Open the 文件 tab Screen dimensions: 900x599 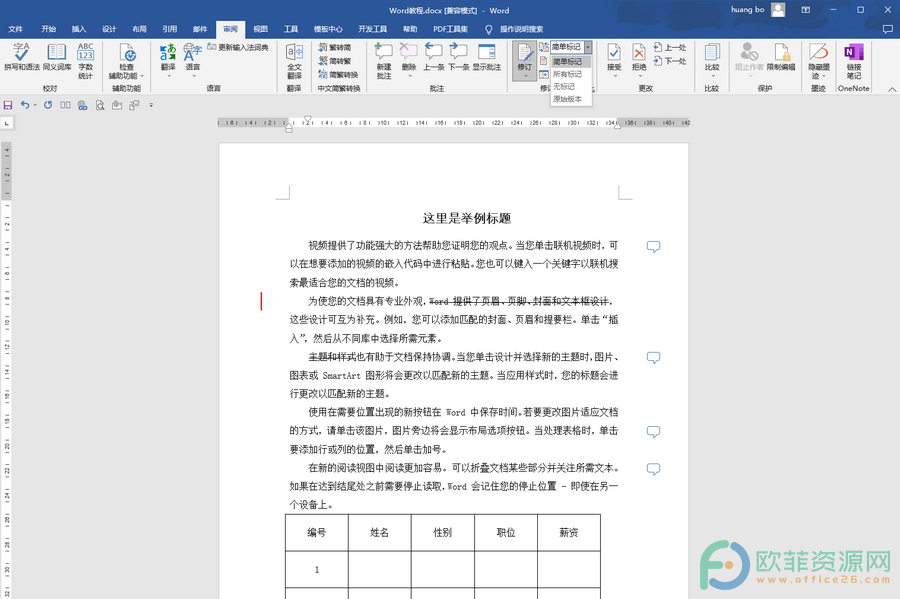click(16, 29)
